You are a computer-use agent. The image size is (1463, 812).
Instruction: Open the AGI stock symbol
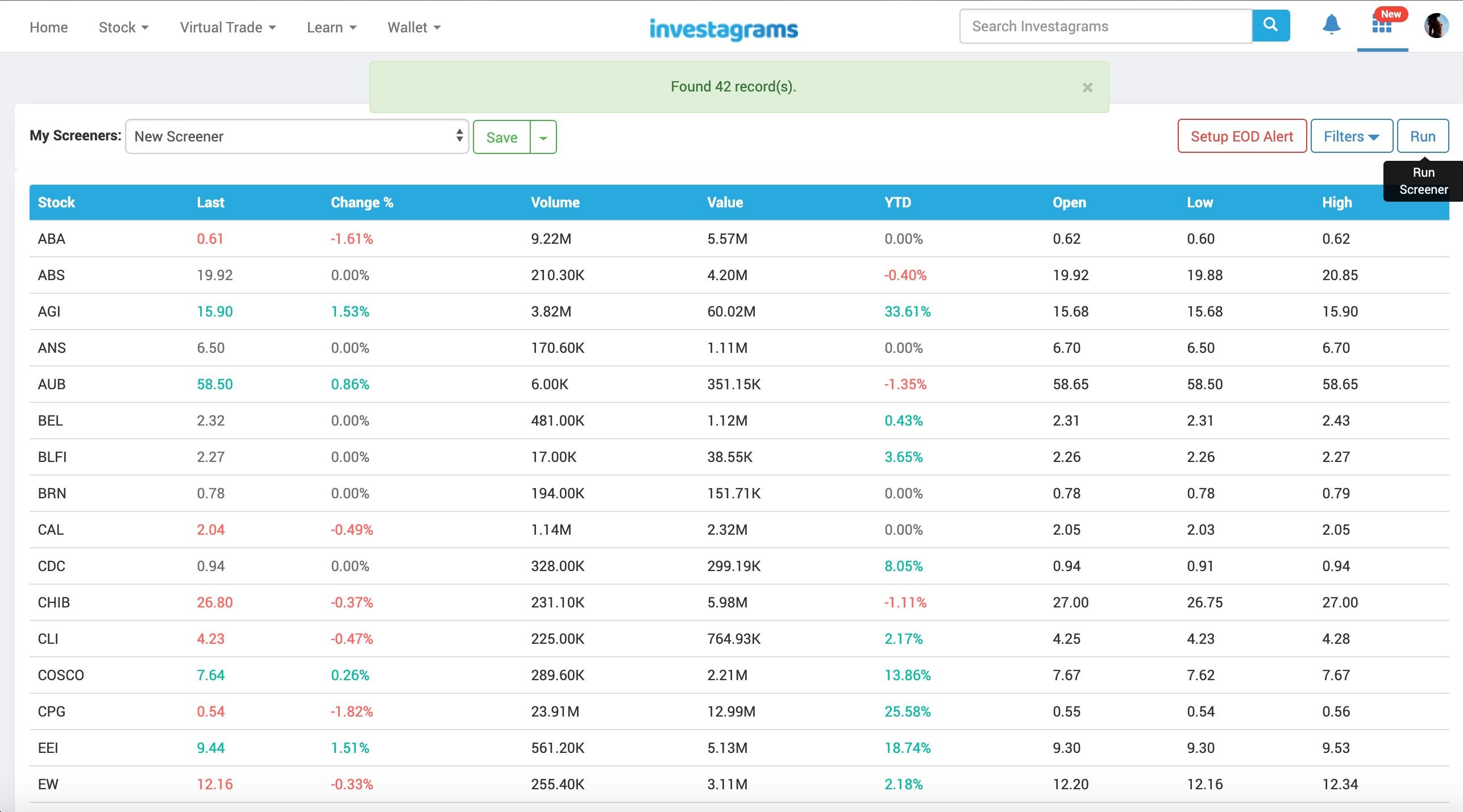pos(49,311)
